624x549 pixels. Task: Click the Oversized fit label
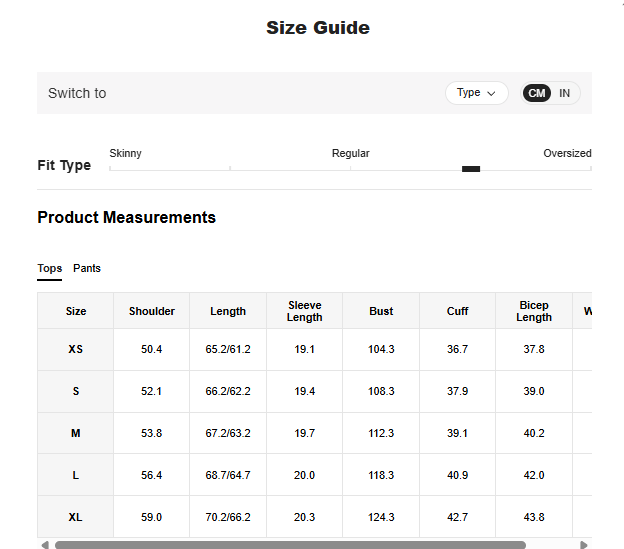567,153
